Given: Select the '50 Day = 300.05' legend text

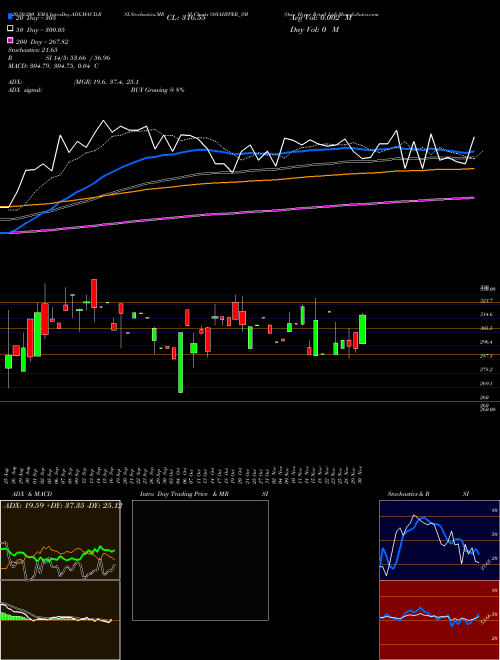Looking at the screenshot, I should (41, 30).
